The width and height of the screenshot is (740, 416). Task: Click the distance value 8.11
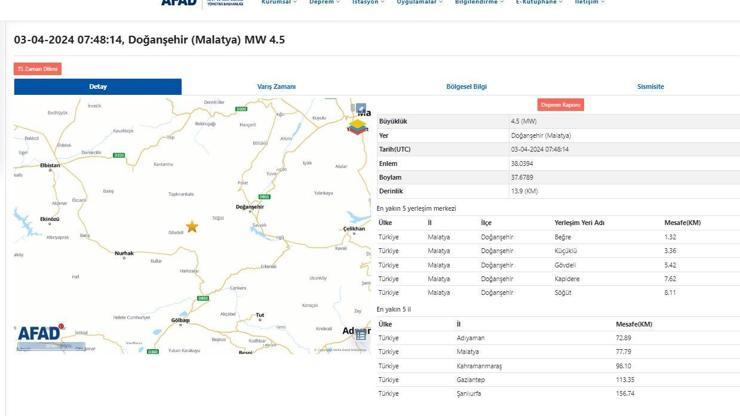click(670, 293)
